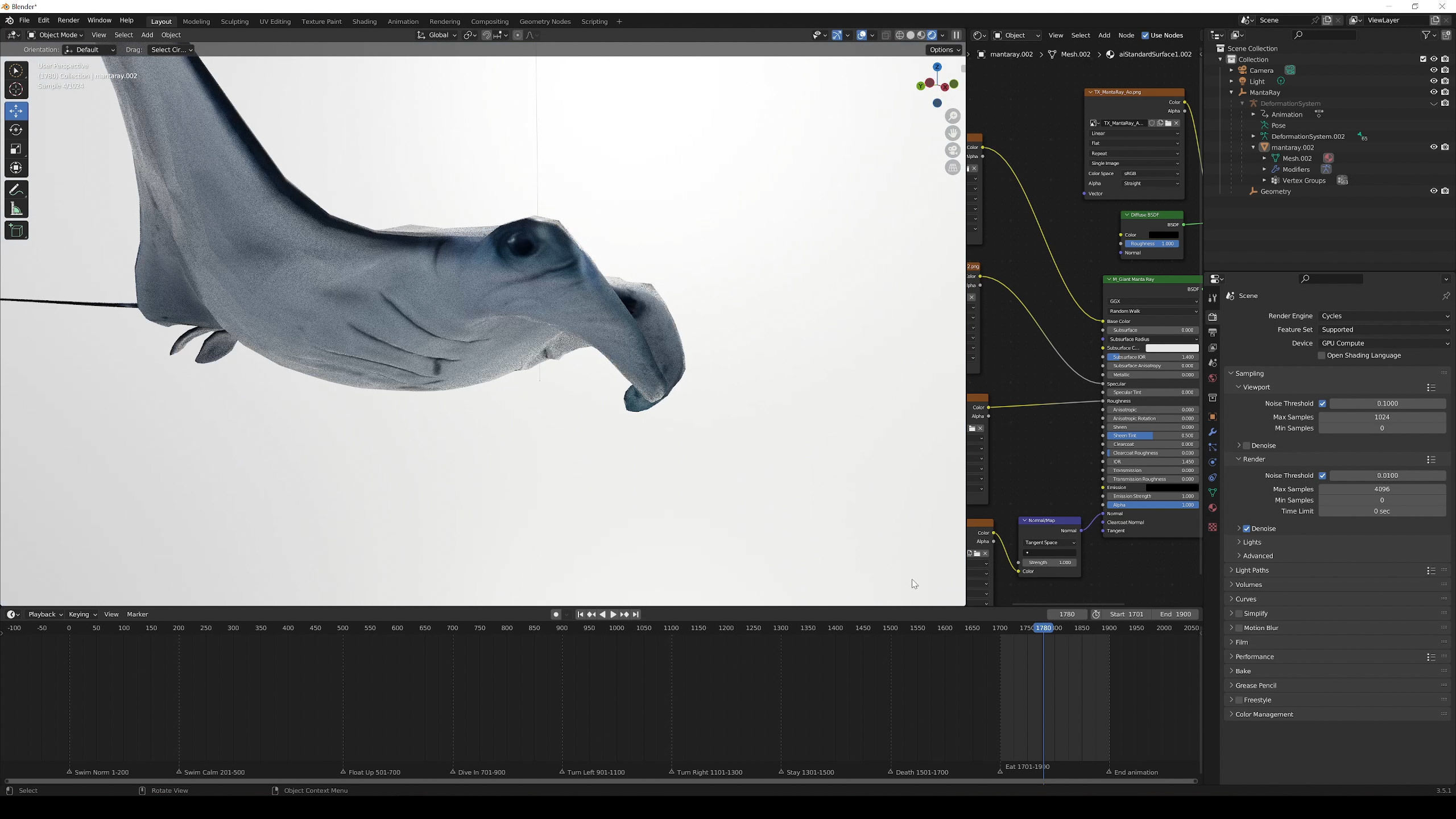1456x819 pixels.
Task: Toggle camera view in viewport
Action: 953,150
